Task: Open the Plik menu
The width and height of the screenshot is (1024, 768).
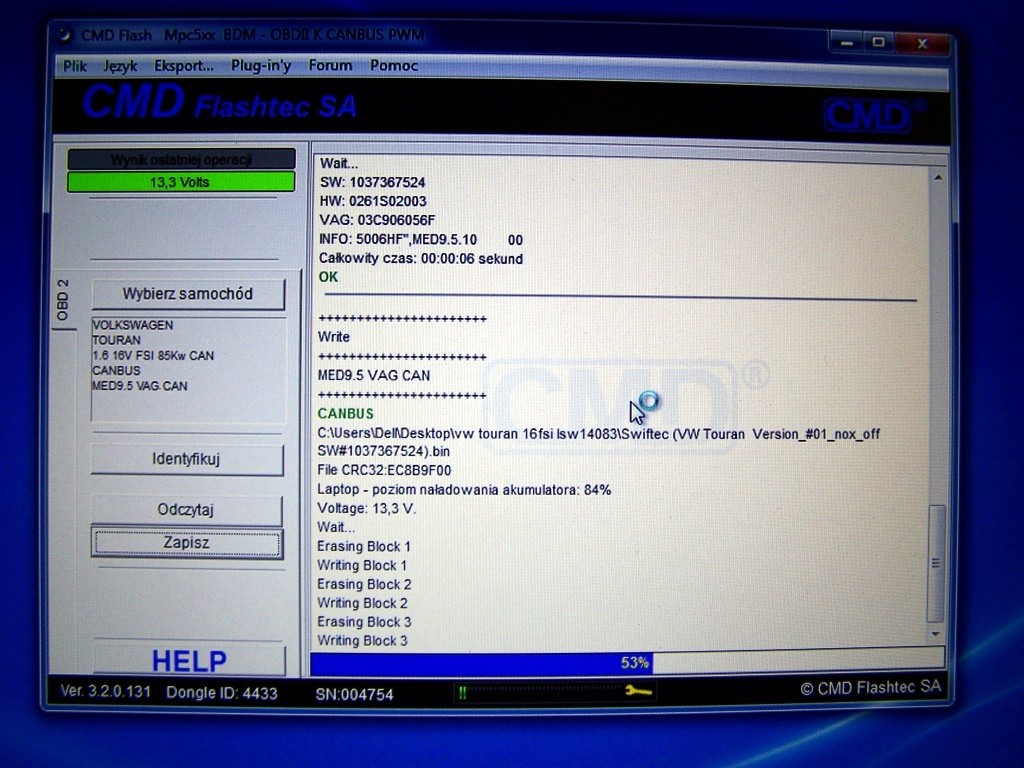Action: 75,66
